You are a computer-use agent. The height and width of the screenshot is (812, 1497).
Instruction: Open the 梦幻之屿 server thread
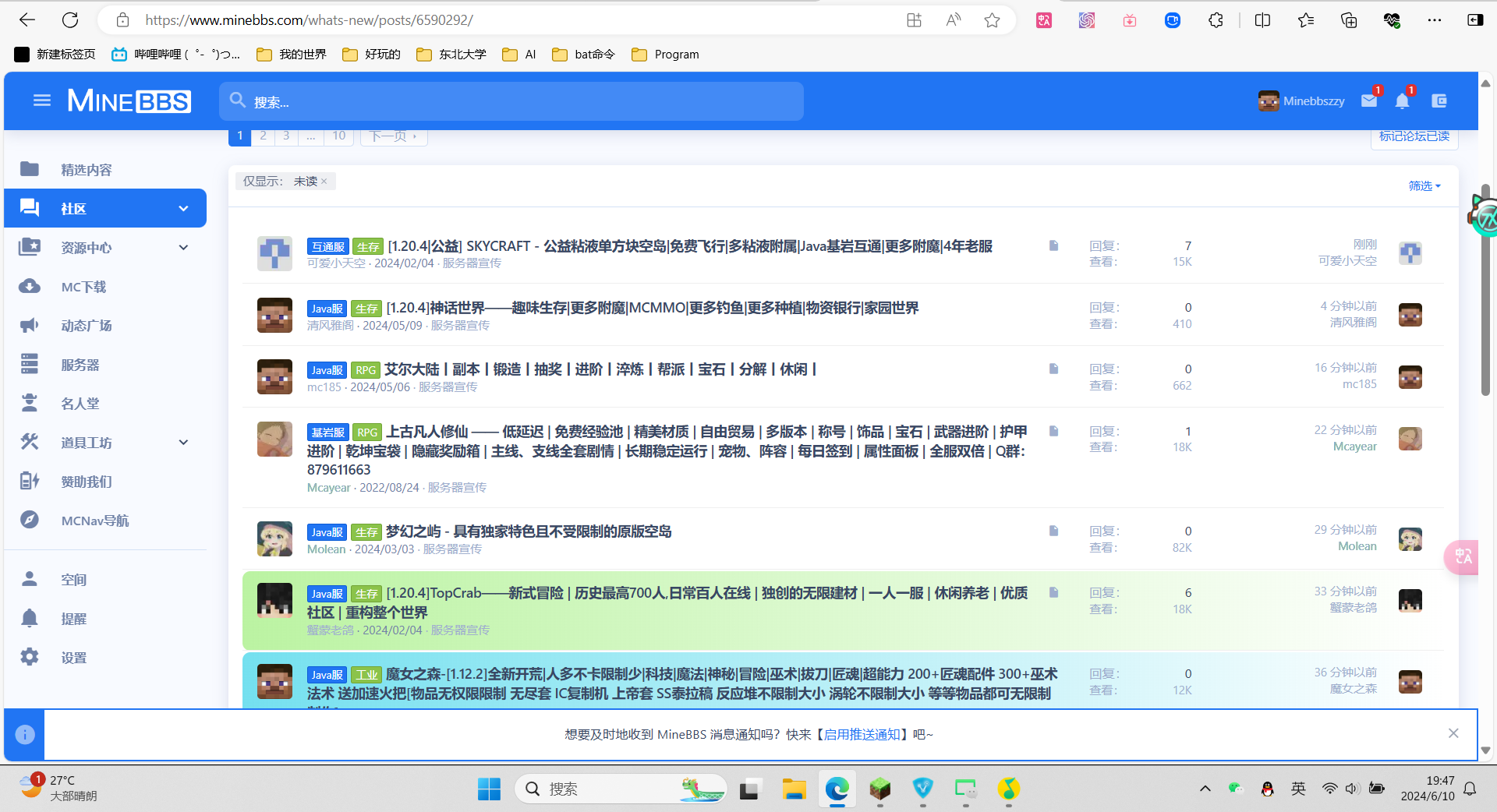click(x=529, y=531)
